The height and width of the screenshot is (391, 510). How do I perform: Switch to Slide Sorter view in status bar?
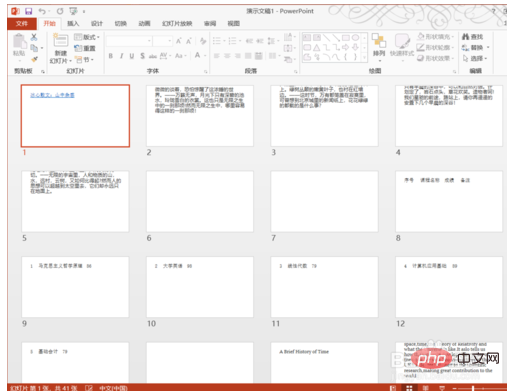pyautogui.click(x=409, y=388)
